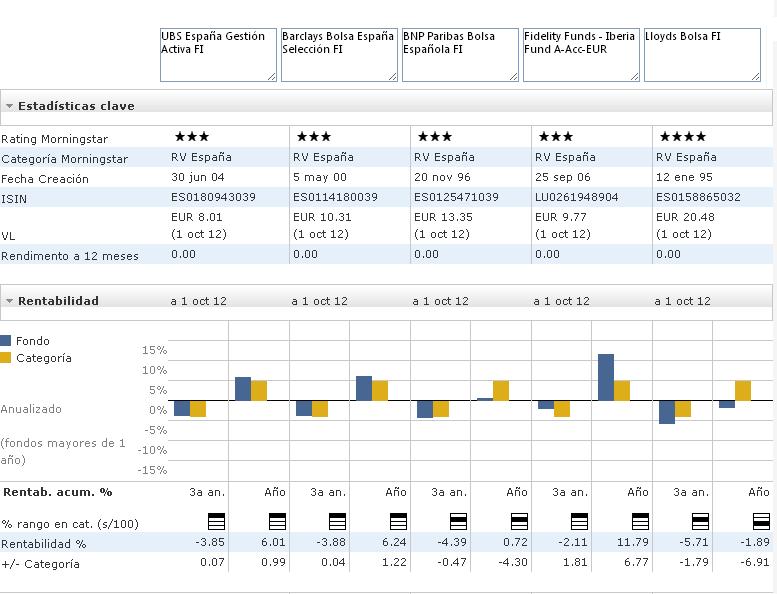Click four-star rating of Lloyds Bolsa fund
Image resolution: width=777 pixels, height=594 pixels.
(x=683, y=137)
